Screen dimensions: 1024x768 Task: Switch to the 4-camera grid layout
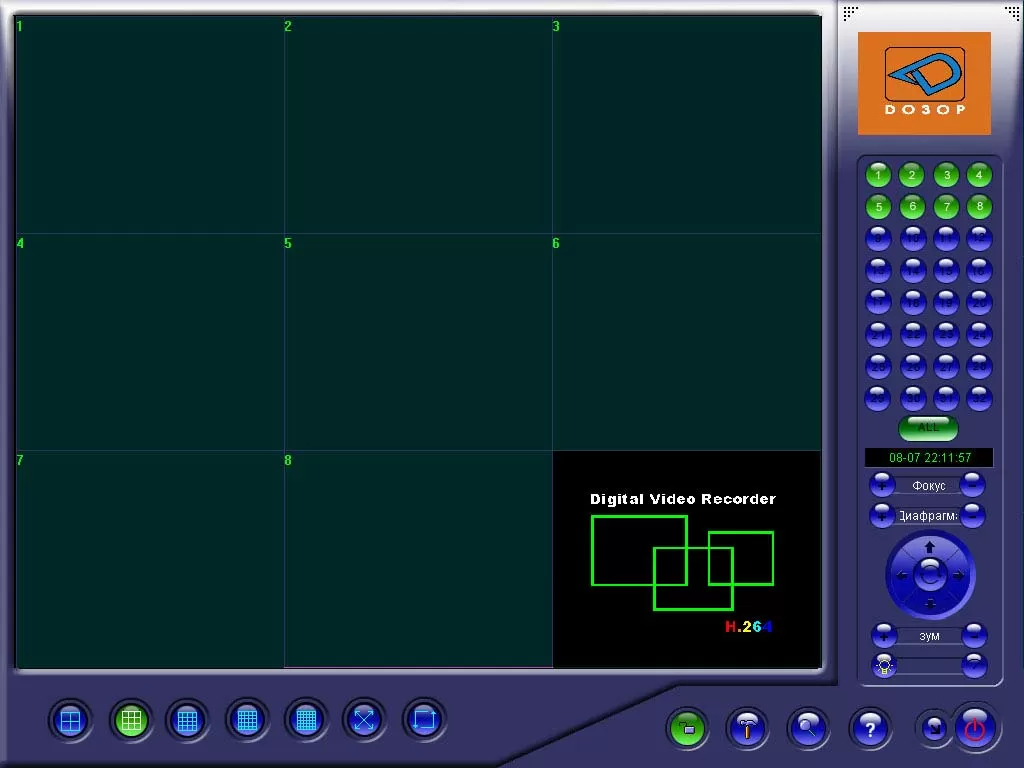(x=70, y=720)
